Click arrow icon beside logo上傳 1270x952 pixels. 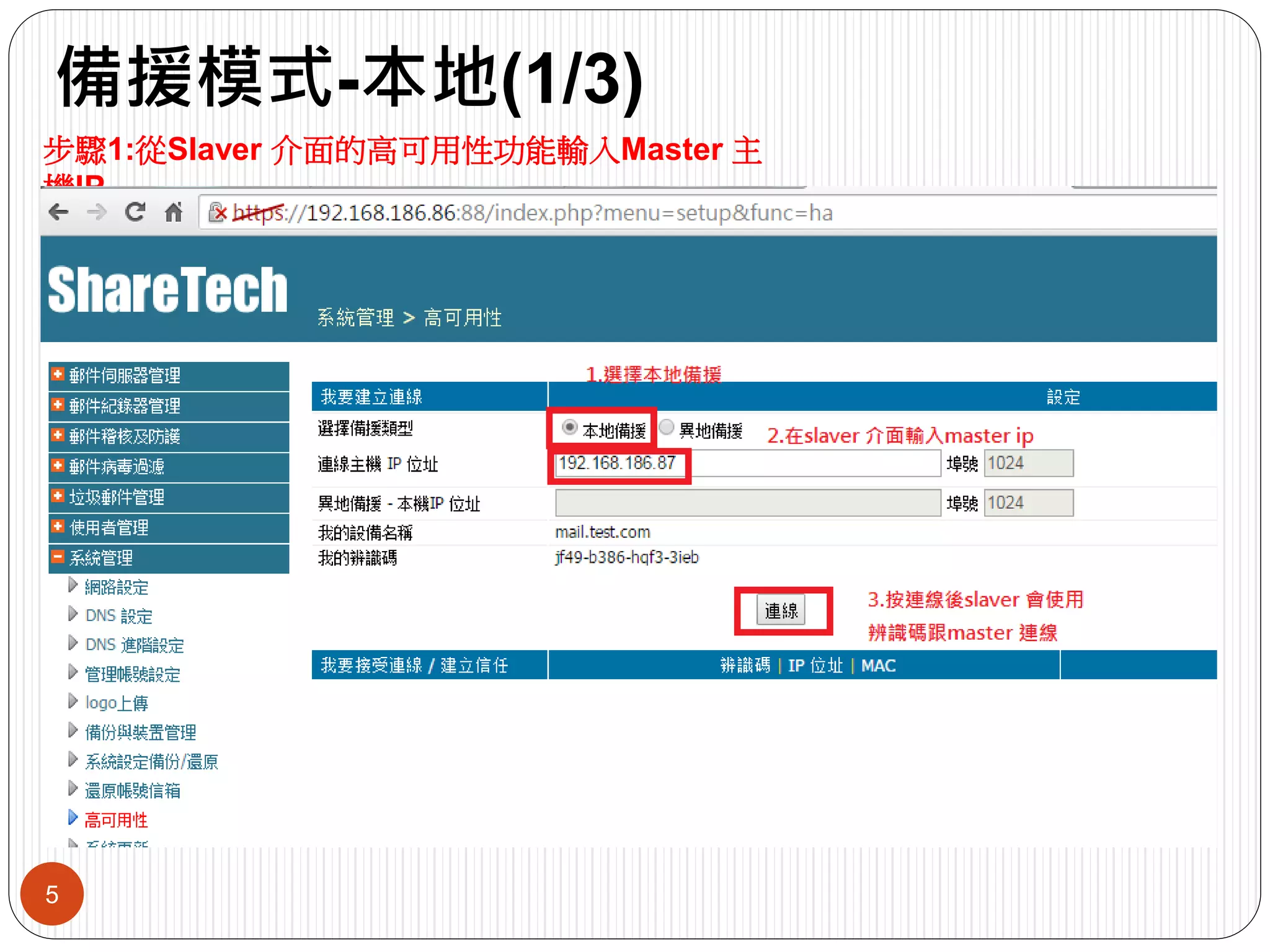(73, 701)
